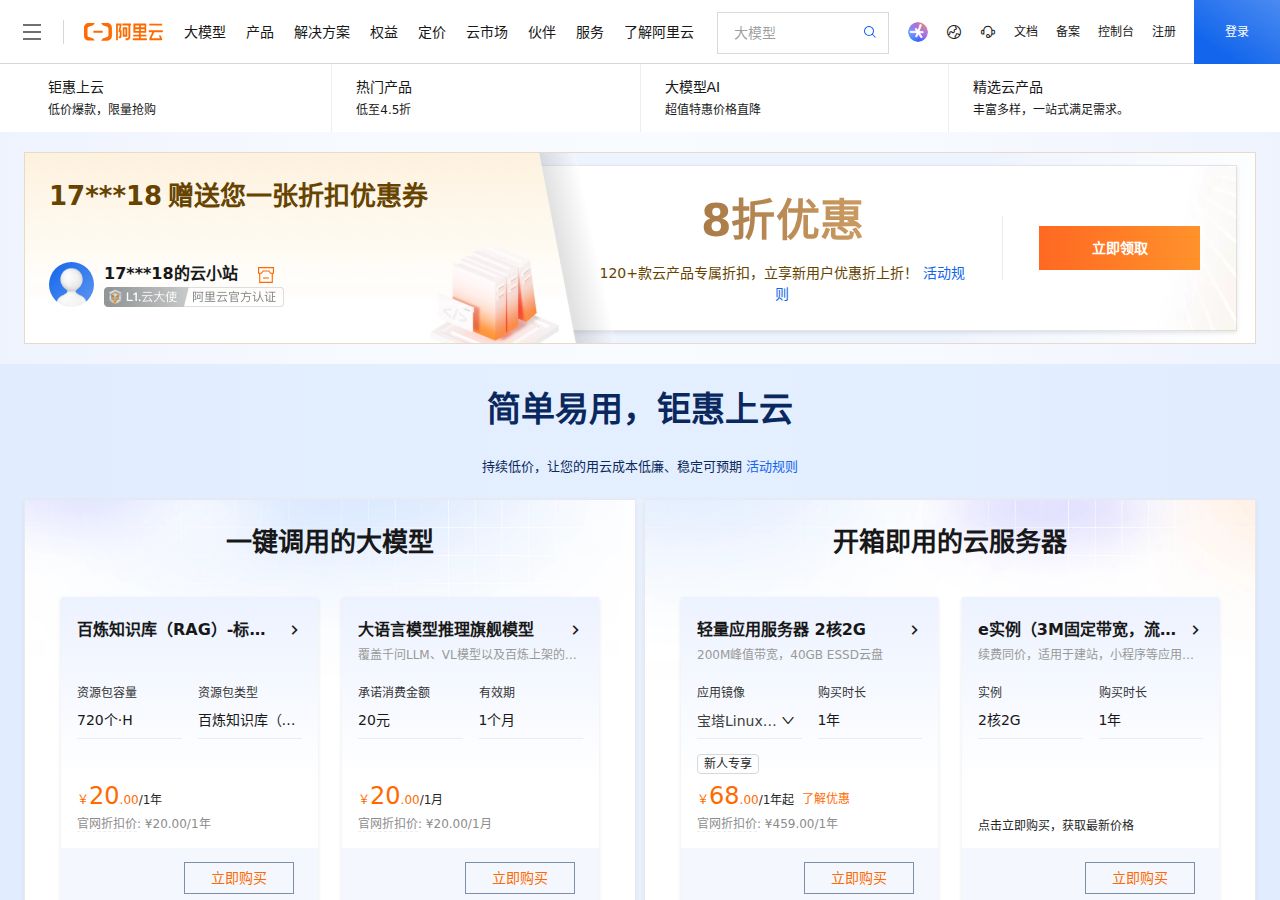Click 立即购买 for 轻量应用服务器 2核2G
This screenshot has height=900, width=1280.
point(859,878)
